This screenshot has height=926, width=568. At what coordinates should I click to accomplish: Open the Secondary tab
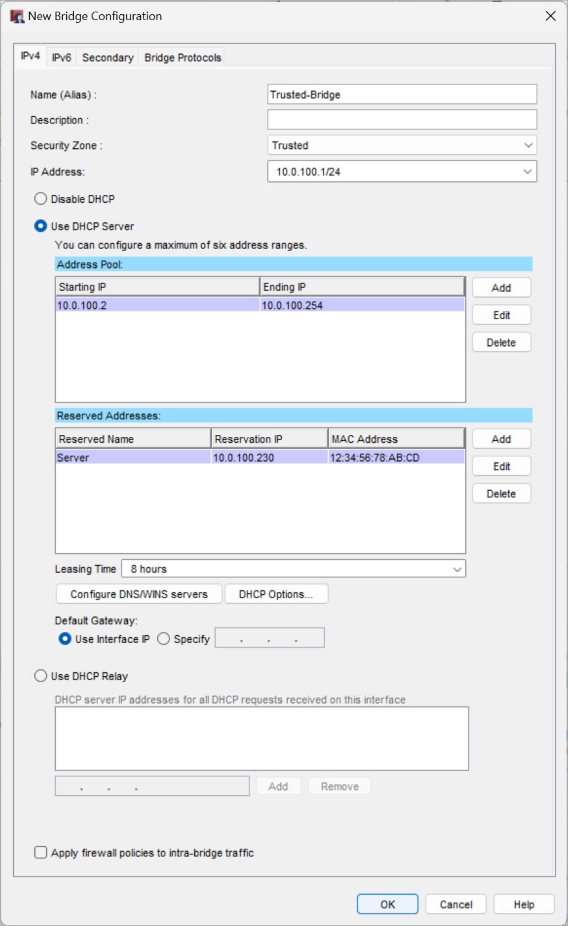[107, 57]
